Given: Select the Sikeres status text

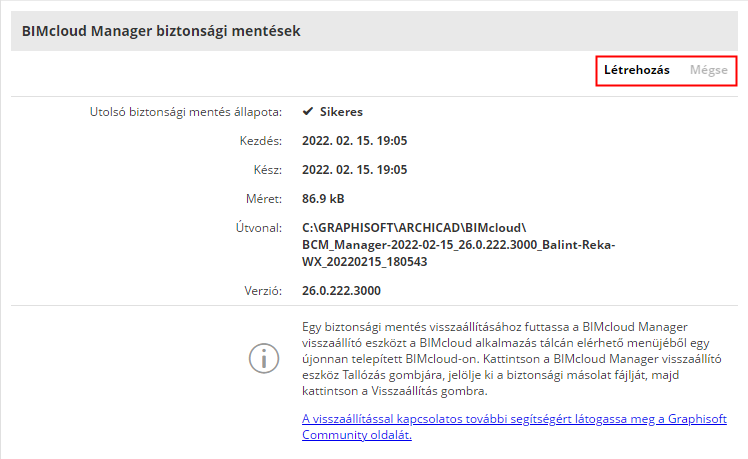Looking at the screenshot, I should click(x=341, y=112).
